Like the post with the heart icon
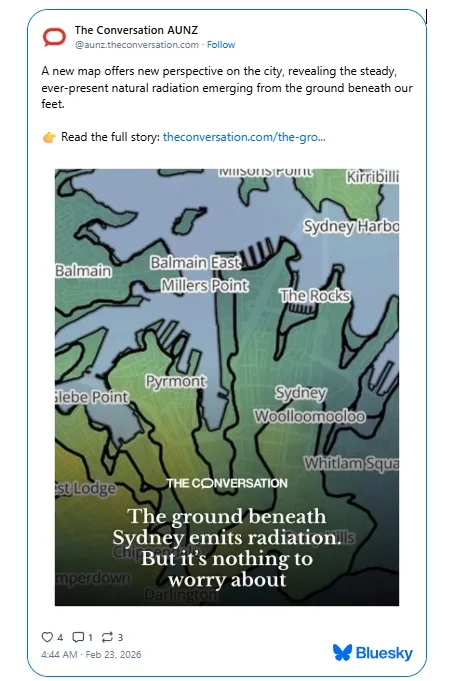Image resolution: width=451 pixels, height=681 pixels. point(47,637)
